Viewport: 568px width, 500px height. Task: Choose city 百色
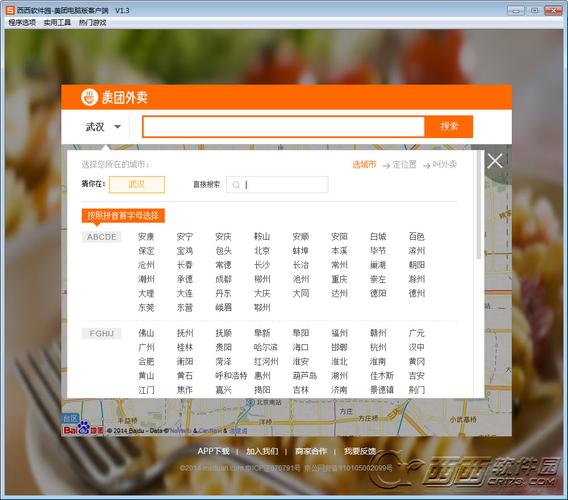[417, 237]
